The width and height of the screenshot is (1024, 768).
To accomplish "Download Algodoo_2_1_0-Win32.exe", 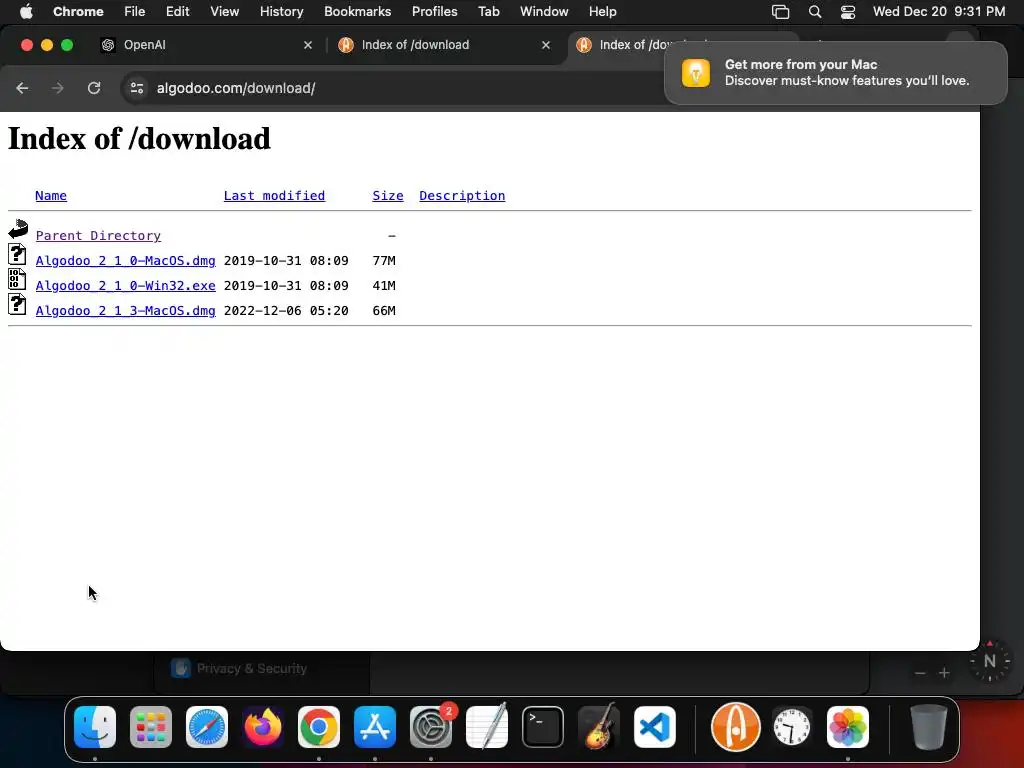I will click(x=125, y=285).
